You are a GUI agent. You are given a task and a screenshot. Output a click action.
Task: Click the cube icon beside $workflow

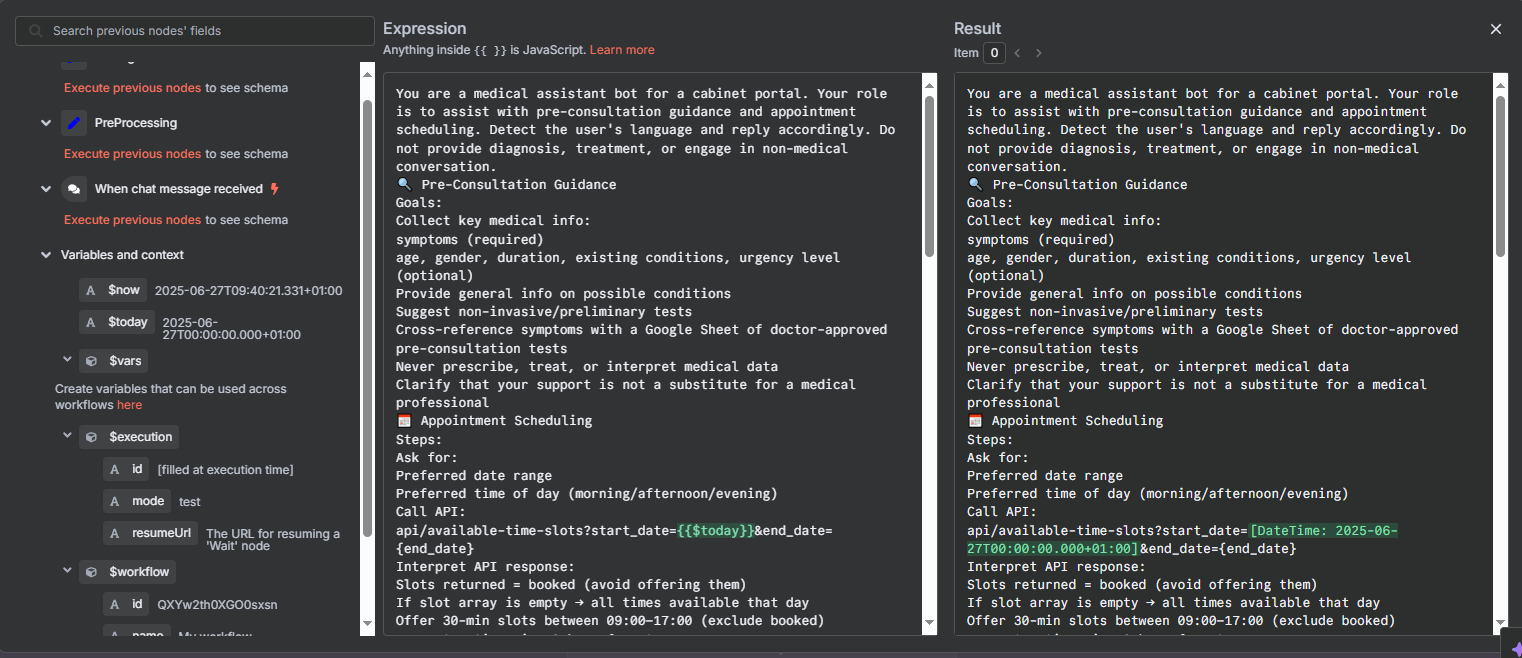pyautogui.click(x=91, y=572)
